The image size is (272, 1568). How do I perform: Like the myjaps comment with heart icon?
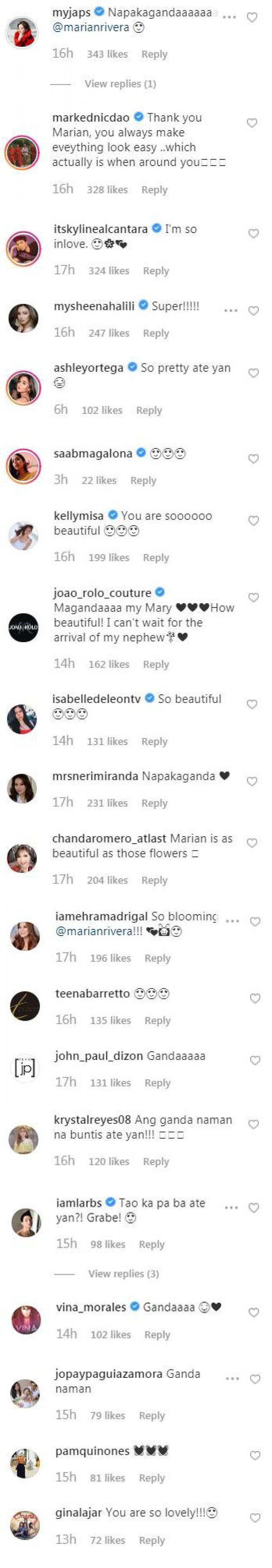tap(251, 18)
